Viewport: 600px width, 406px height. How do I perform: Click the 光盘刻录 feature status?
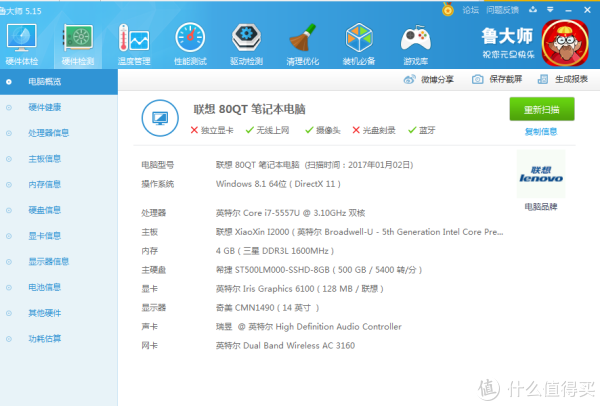[373, 130]
